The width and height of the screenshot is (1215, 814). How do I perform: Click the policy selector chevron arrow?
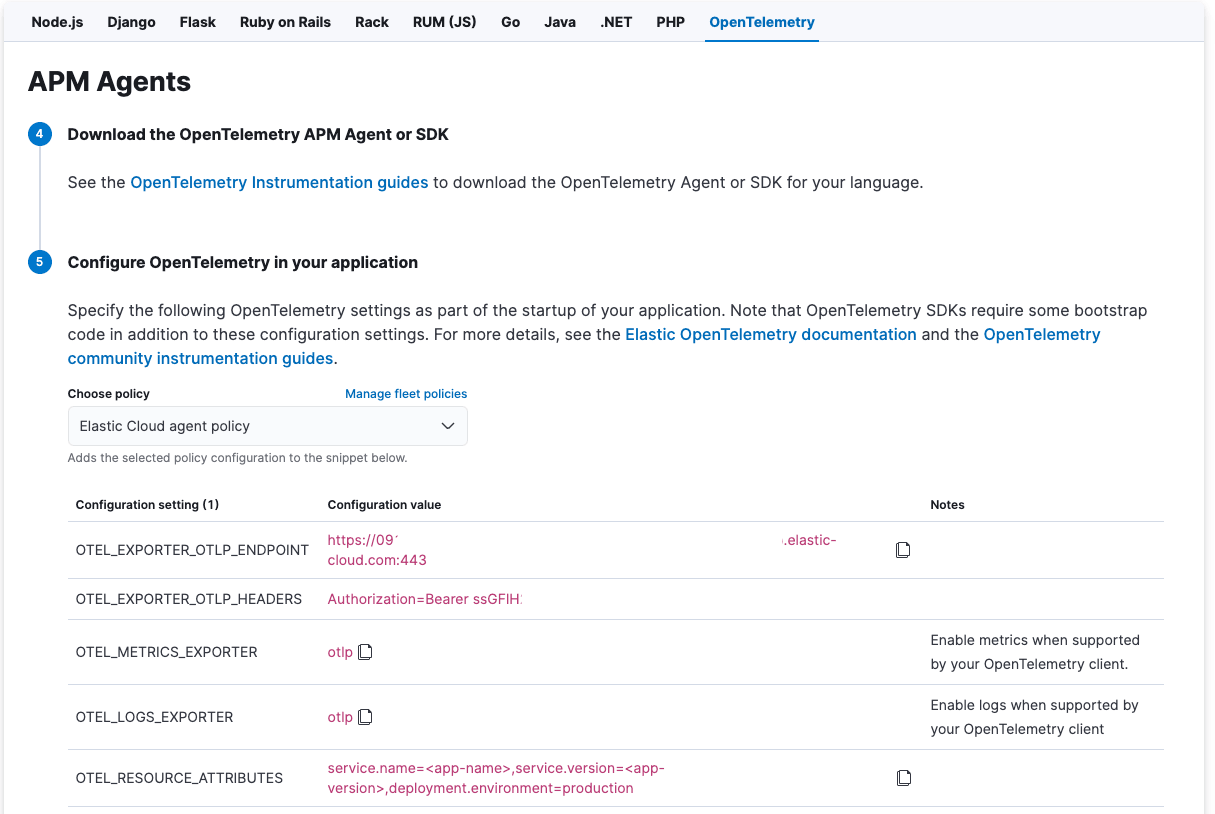[448, 425]
